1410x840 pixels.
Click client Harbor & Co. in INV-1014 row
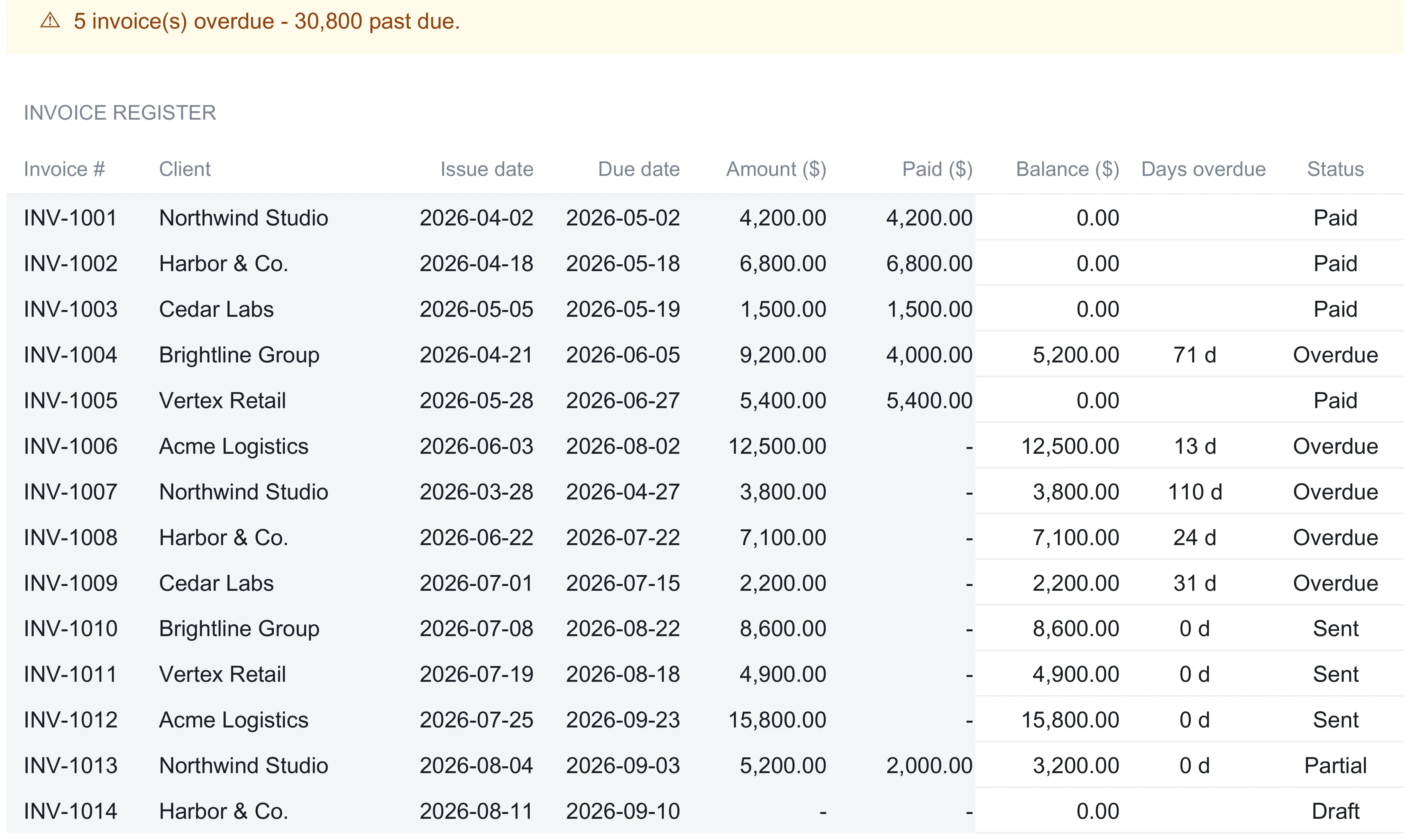click(x=224, y=812)
